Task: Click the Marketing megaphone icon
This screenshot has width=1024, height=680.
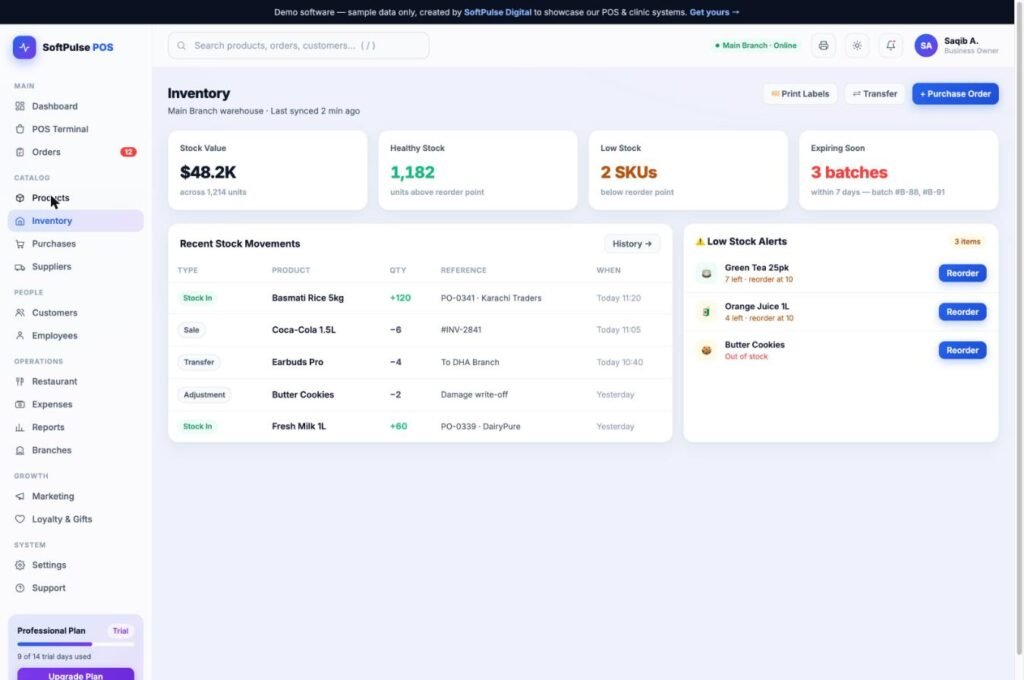Action: click(x=20, y=496)
